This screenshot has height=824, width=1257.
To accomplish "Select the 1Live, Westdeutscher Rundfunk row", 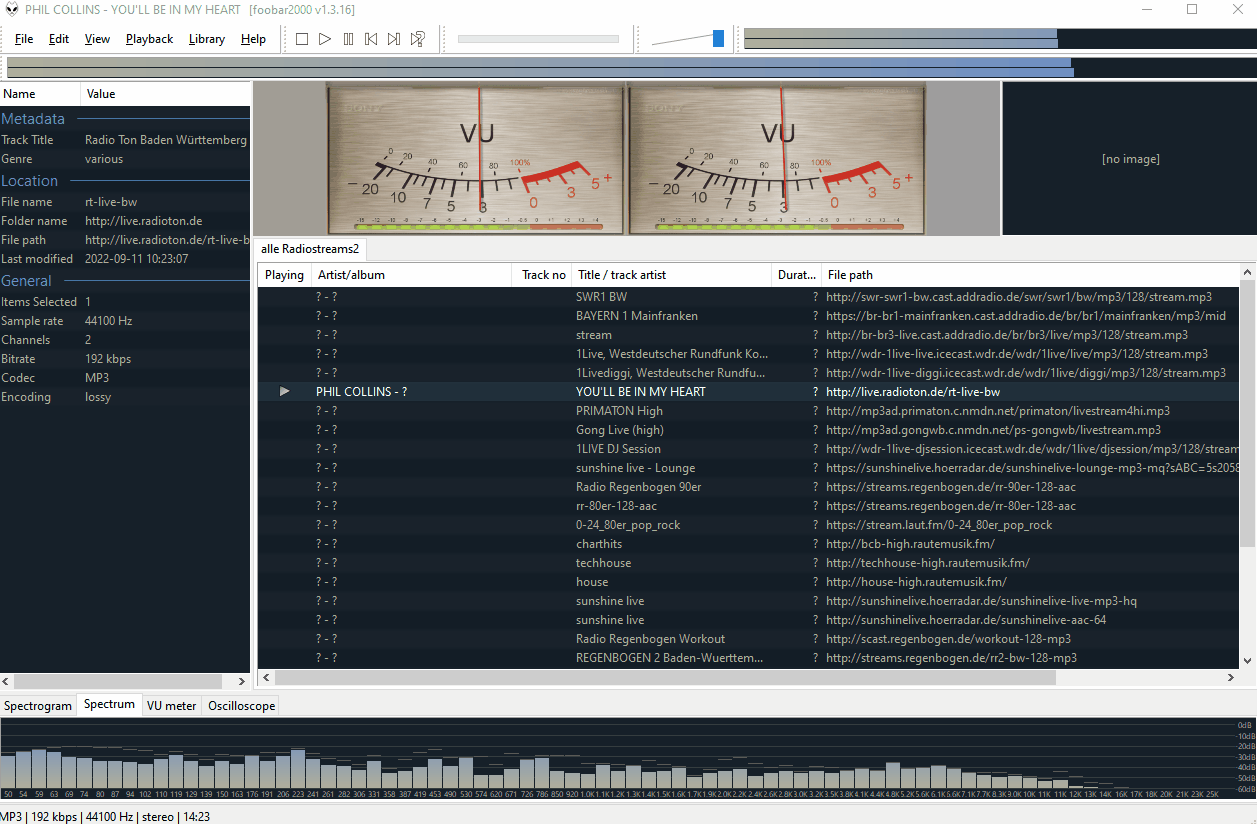I will 748,354.
